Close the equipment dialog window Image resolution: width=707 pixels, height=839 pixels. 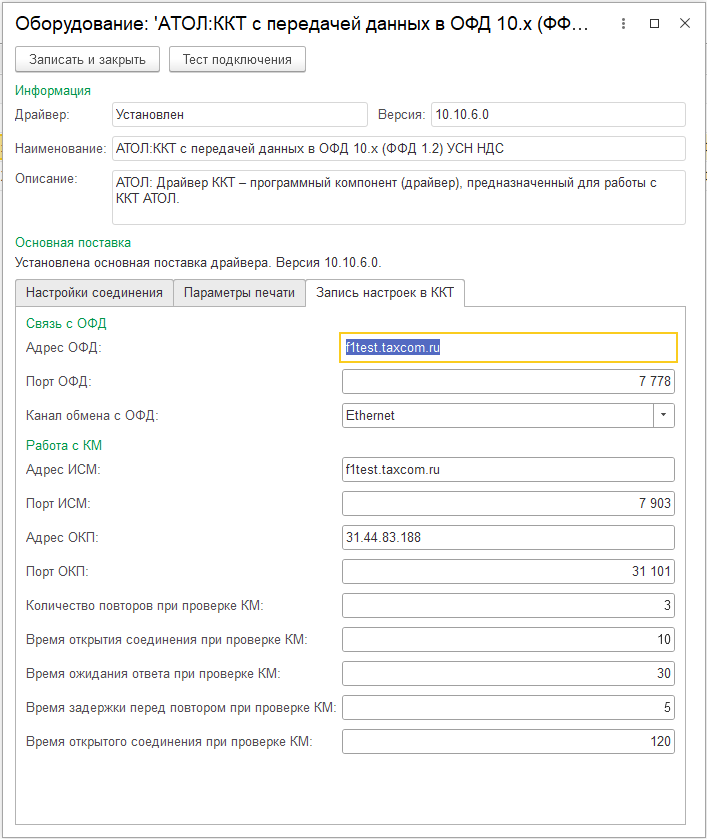click(x=685, y=22)
